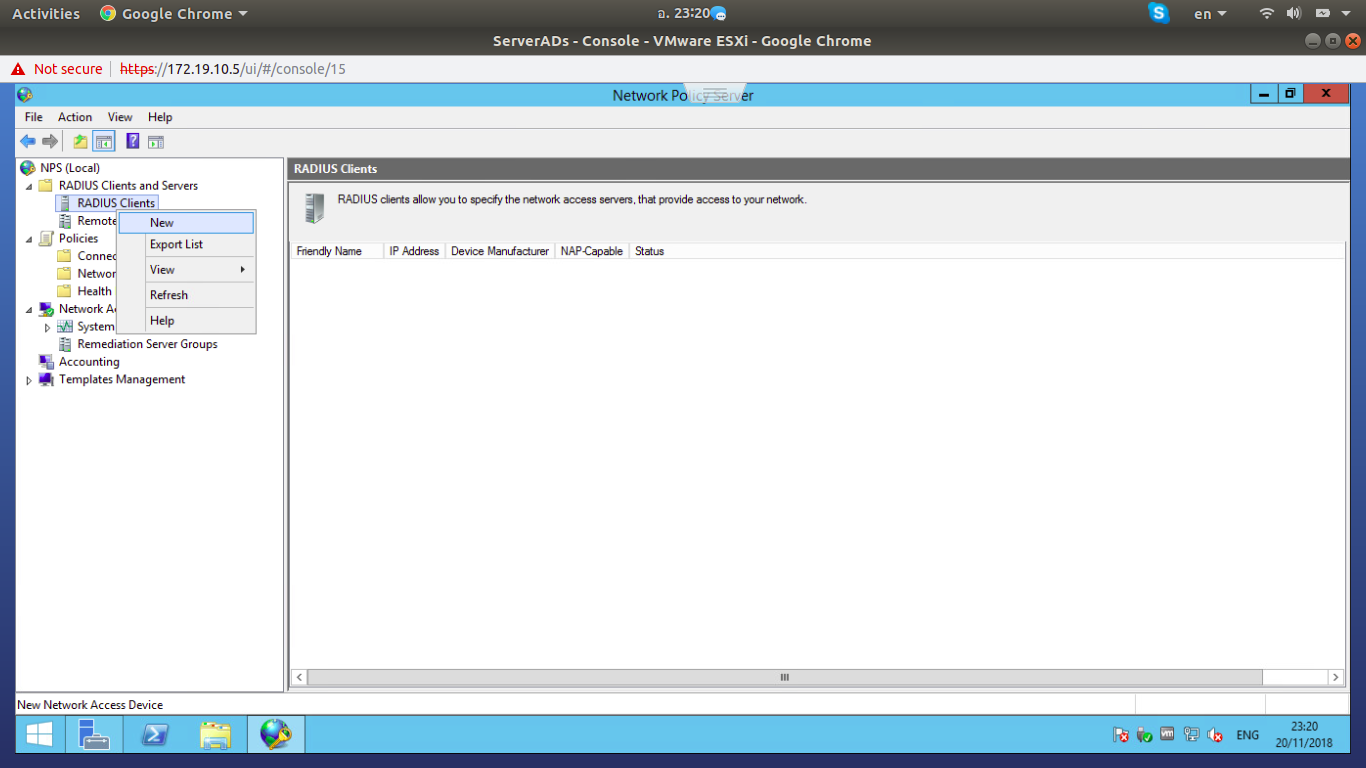Click the Accounting icon in the tree
The image size is (1366, 768).
click(46, 362)
